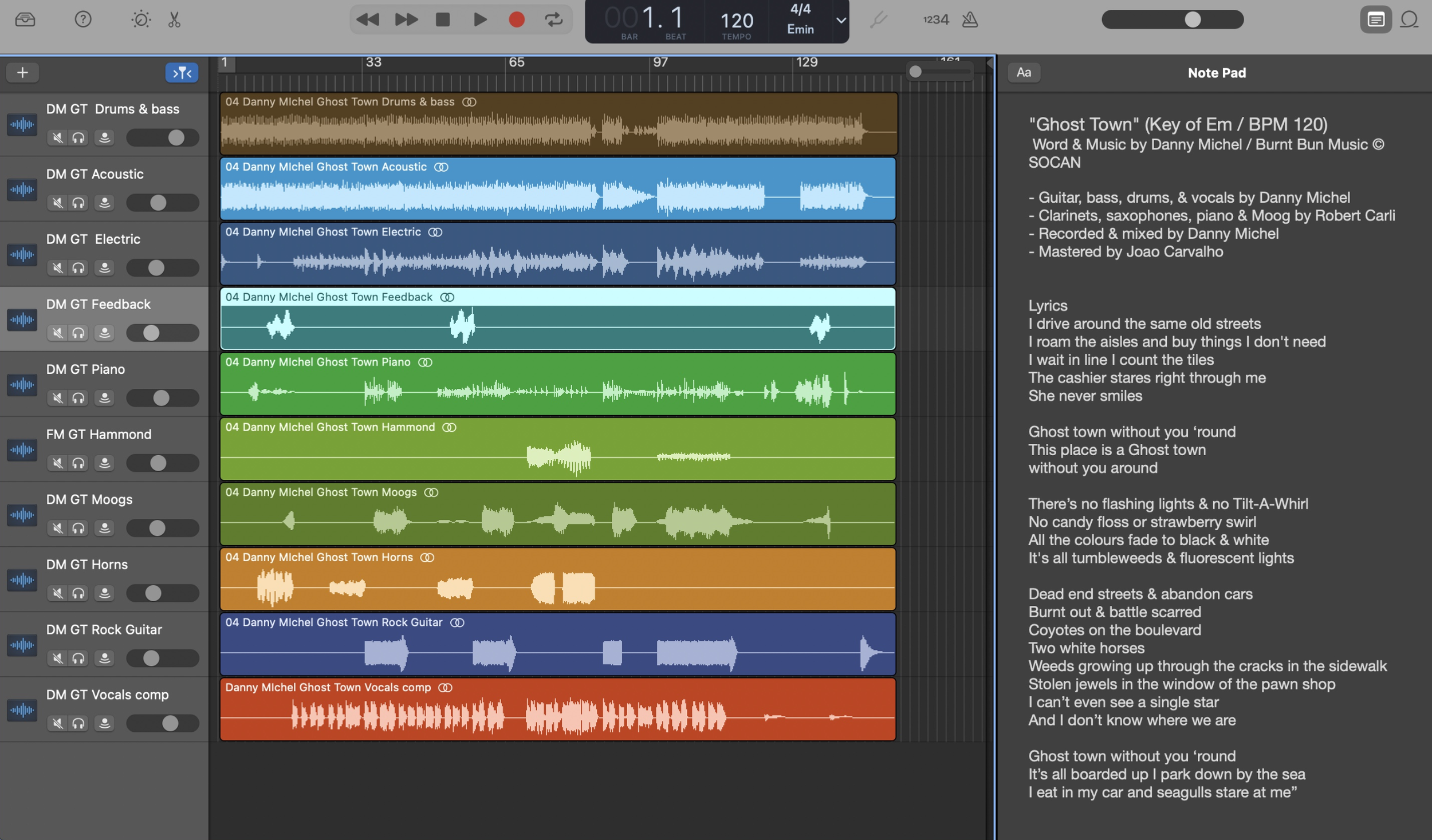Add a new track with plus button
The image size is (1432, 840).
(x=22, y=72)
